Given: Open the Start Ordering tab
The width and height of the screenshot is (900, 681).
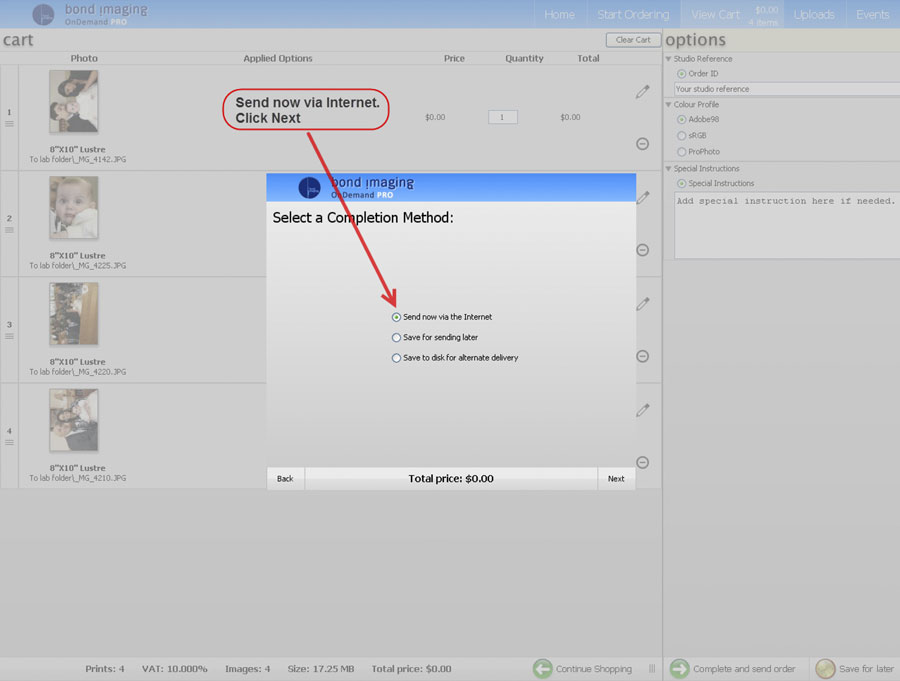Looking at the screenshot, I should coord(633,14).
